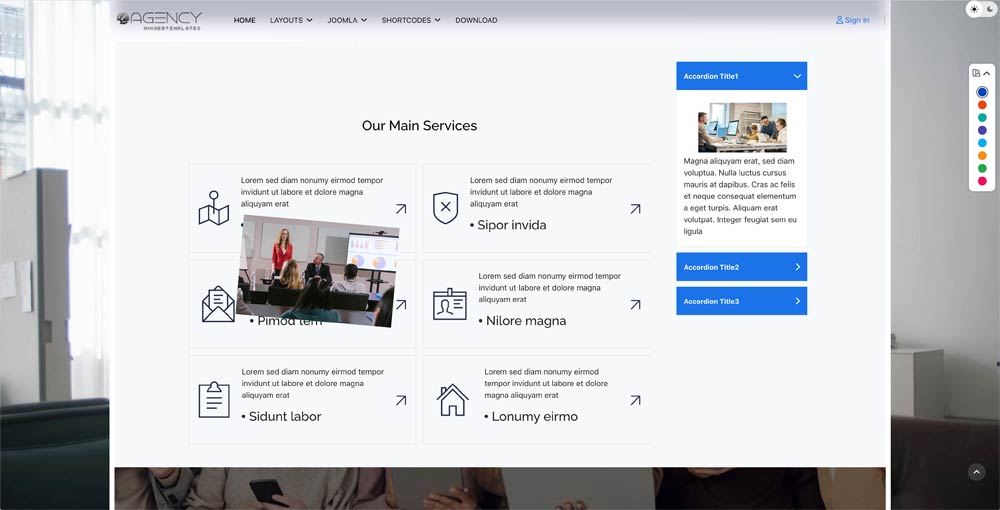Click the Sign In link
The height and width of the screenshot is (510, 1000).
[852, 20]
